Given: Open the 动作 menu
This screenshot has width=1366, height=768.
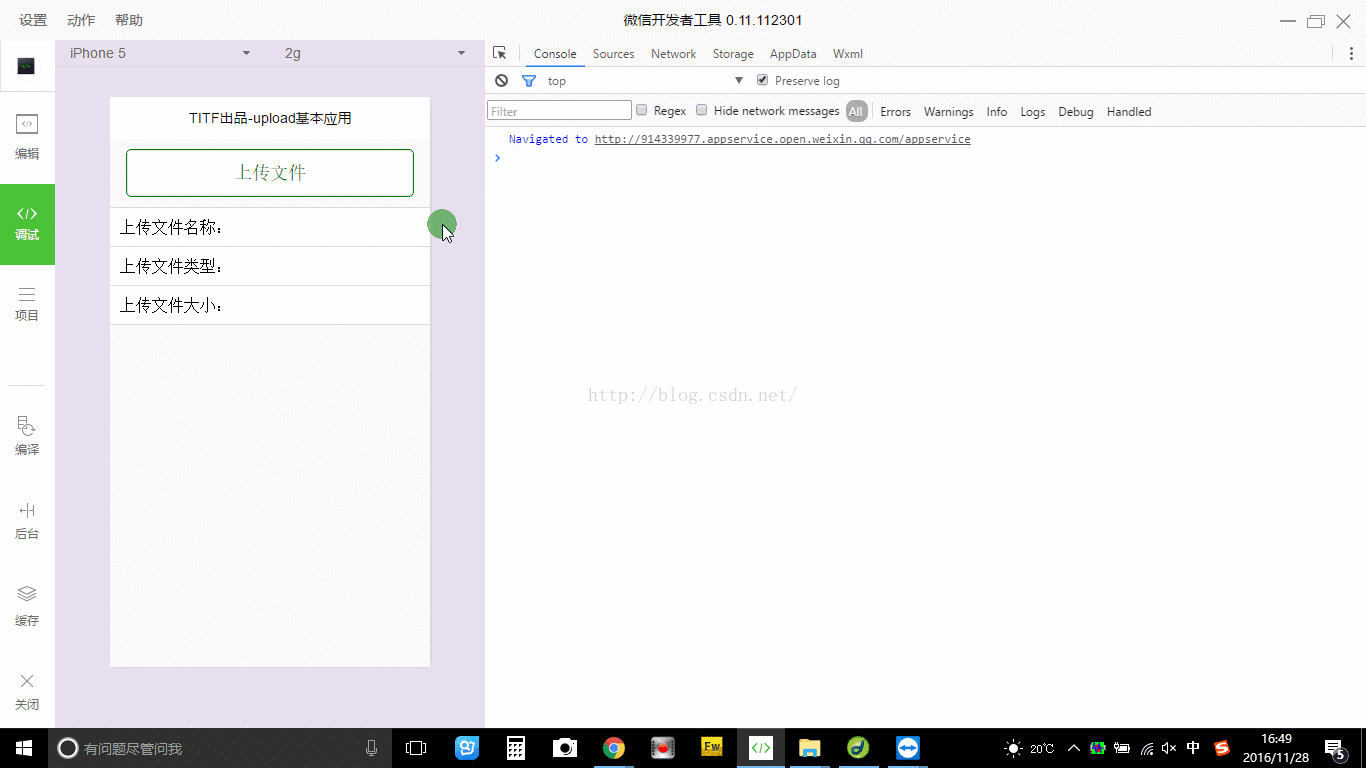Looking at the screenshot, I should 81,20.
